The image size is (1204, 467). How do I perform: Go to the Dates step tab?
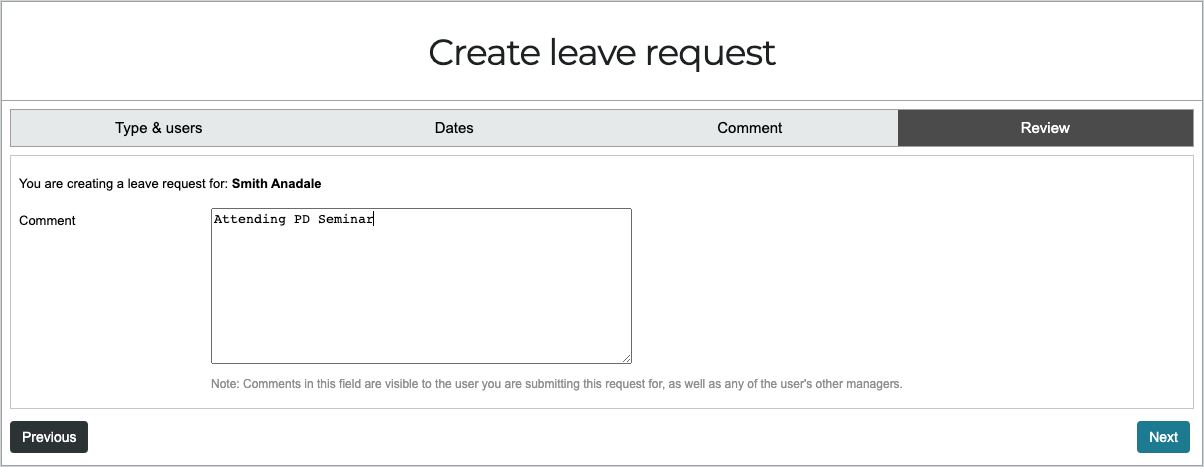coord(454,128)
